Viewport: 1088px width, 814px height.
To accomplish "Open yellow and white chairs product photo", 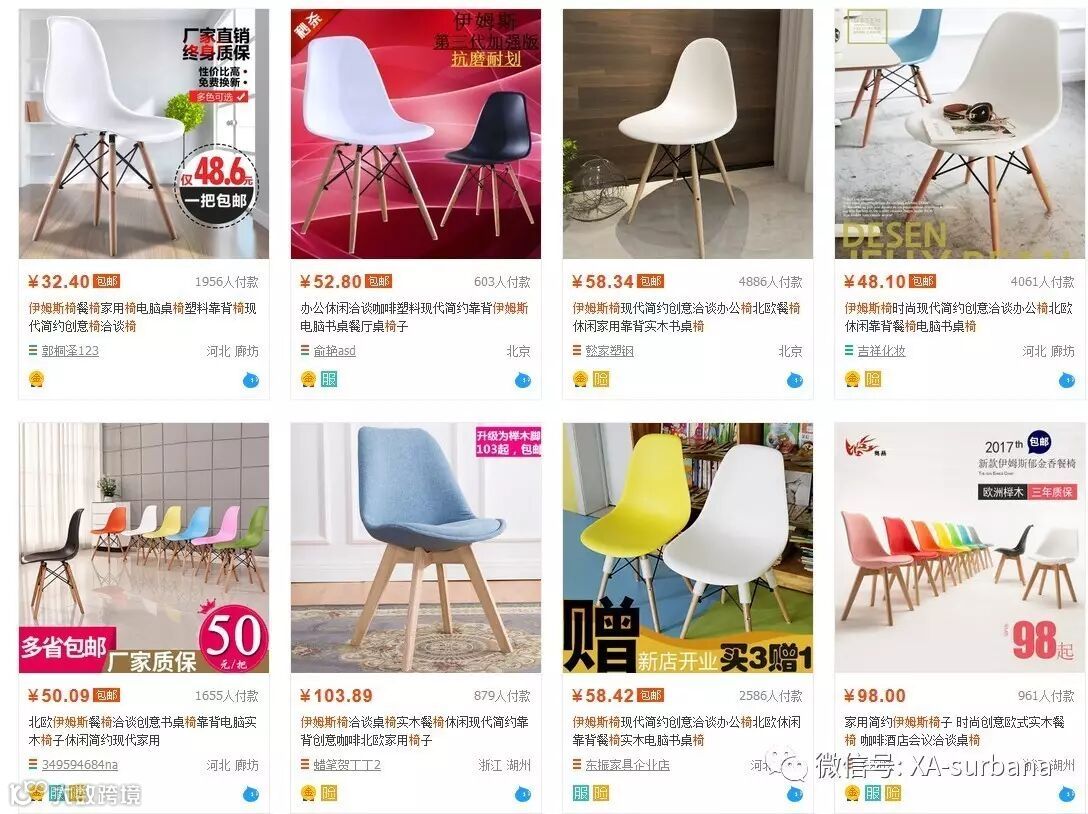I will tap(688, 548).
